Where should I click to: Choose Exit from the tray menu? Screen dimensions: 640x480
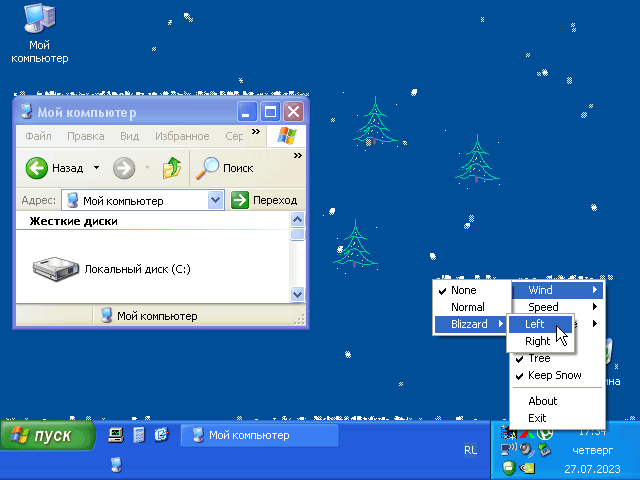coord(558,418)
